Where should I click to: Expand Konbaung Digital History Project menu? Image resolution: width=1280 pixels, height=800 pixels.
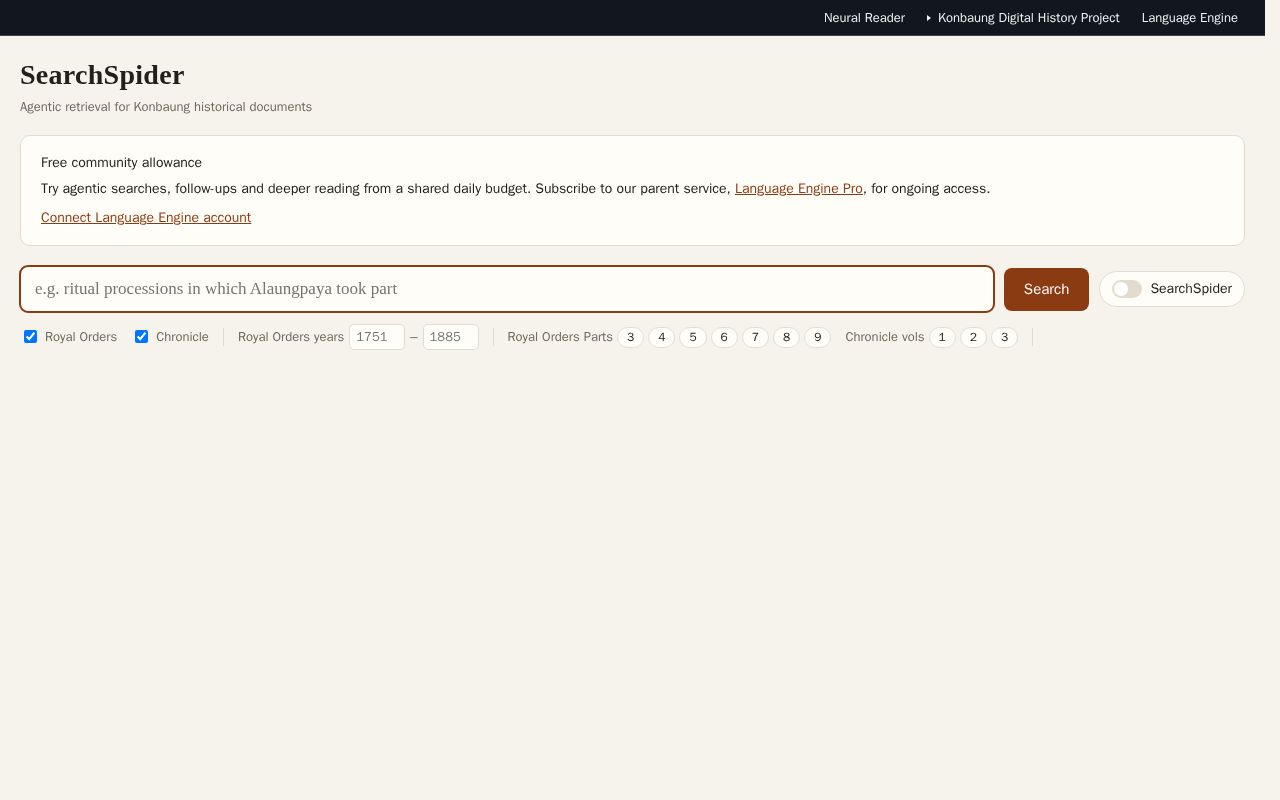[x=1023, y=18]
